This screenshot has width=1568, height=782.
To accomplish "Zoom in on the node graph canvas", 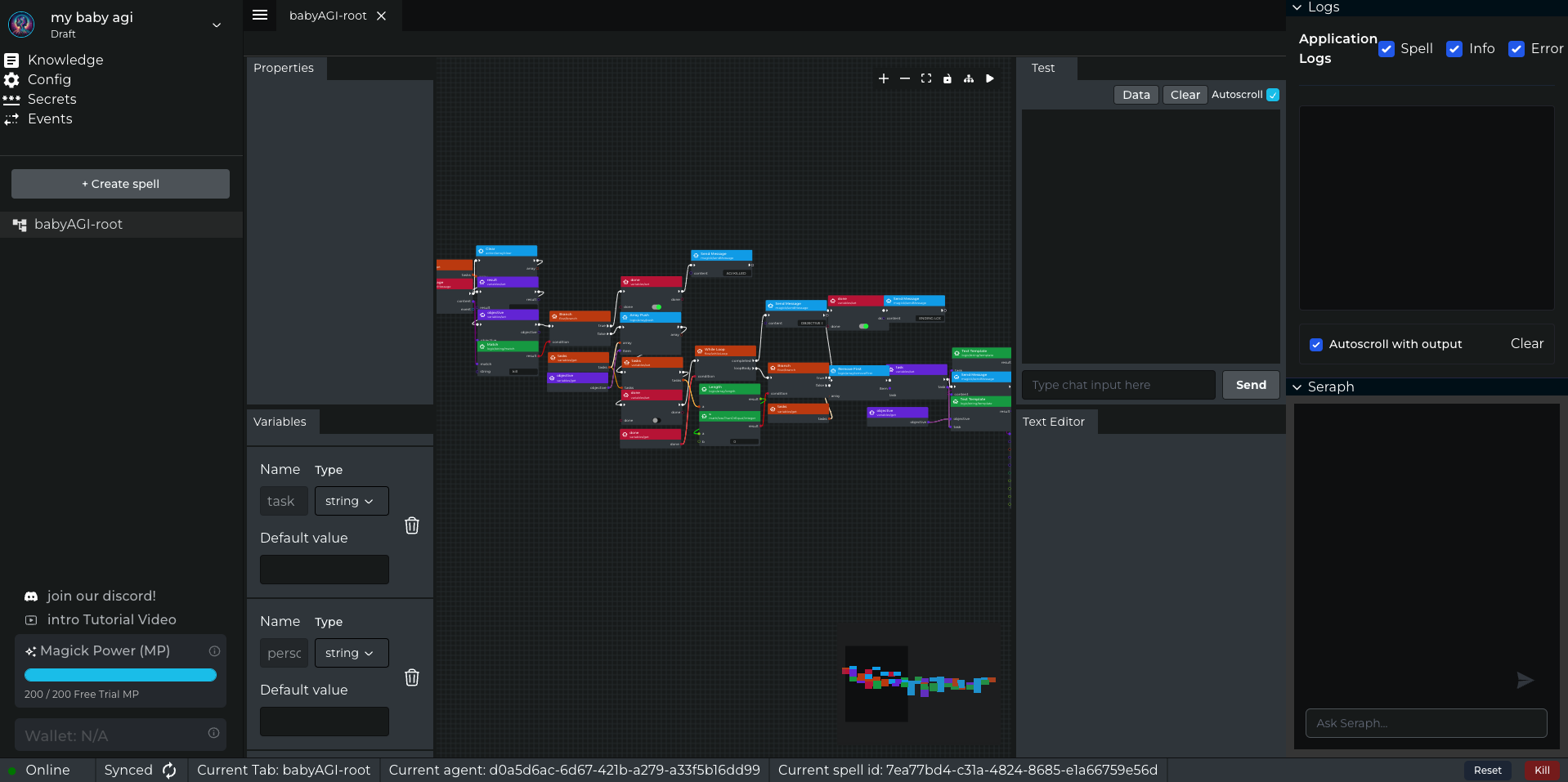I will [883, 78].
